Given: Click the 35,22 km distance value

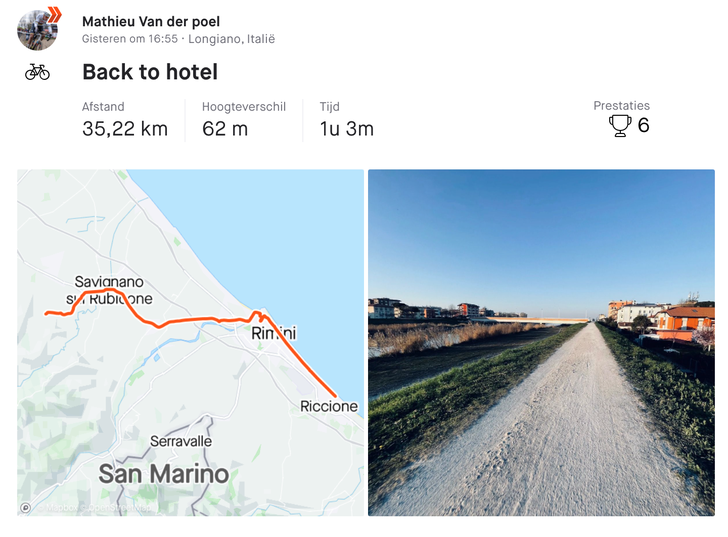Looking at the screenshot, I should [125, 129].
